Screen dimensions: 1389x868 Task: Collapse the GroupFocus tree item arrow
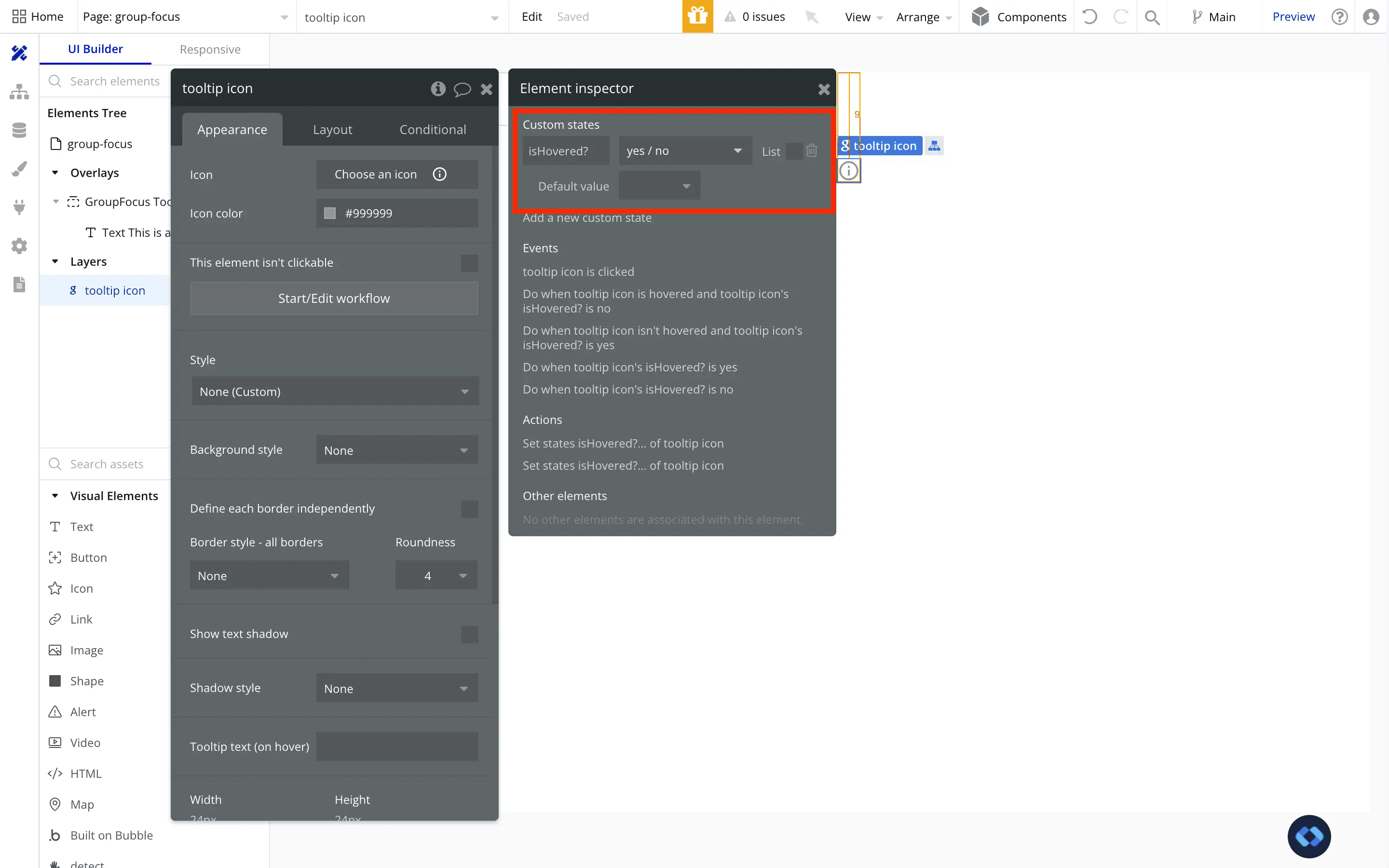click(x=55, y=202)
